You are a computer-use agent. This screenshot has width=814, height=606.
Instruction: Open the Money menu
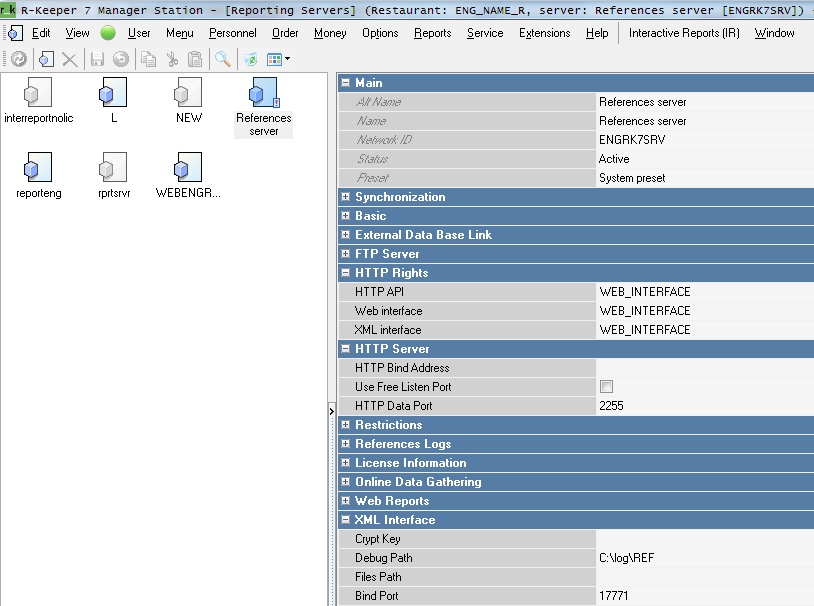click(x=330, y=33)
